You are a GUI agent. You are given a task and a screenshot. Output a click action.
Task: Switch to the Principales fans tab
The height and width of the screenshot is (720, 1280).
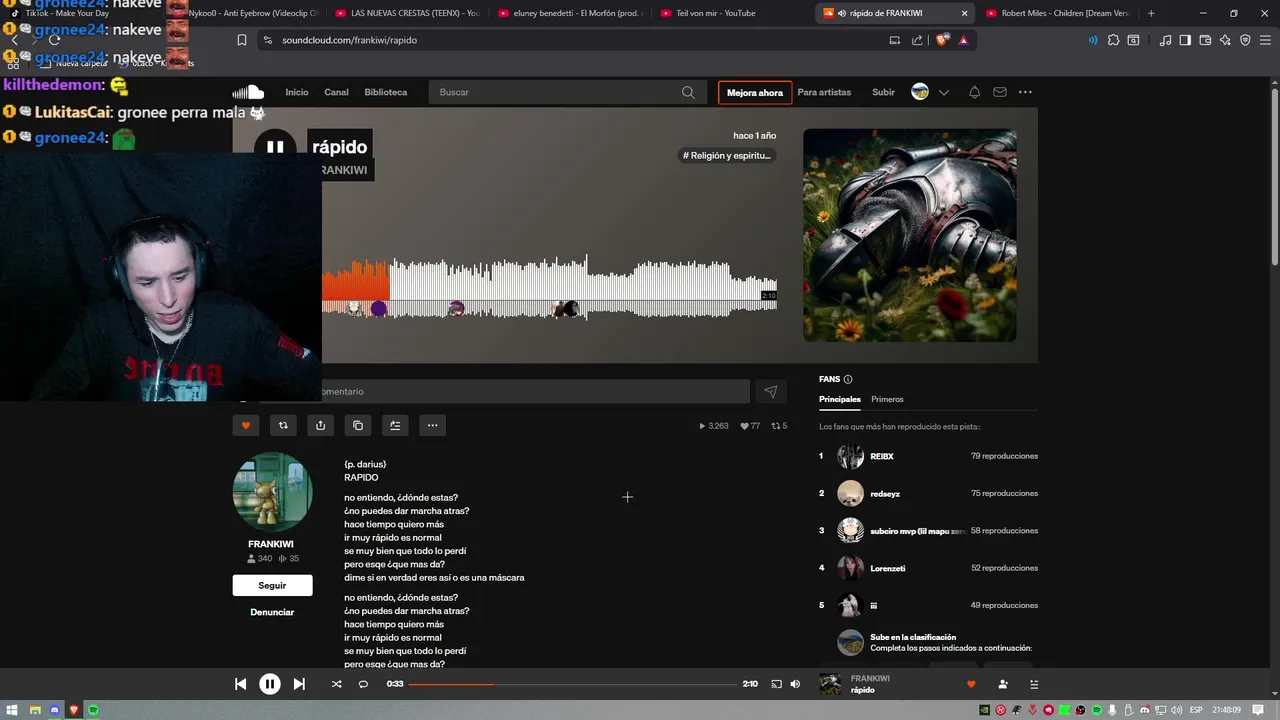pyautogui.click(x=840, y=399)
